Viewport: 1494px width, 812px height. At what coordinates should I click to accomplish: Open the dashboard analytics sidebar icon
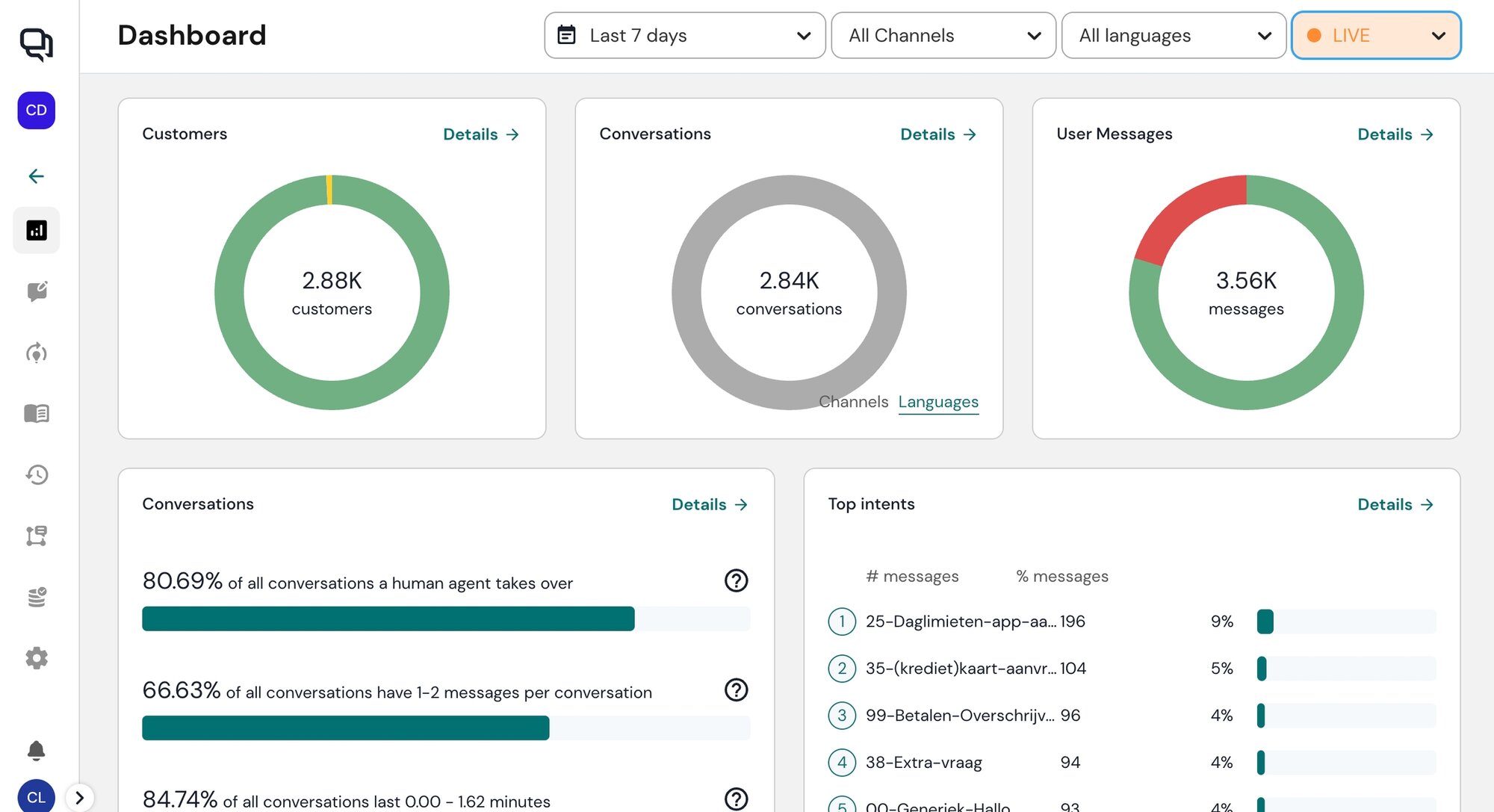click(36, 230)
